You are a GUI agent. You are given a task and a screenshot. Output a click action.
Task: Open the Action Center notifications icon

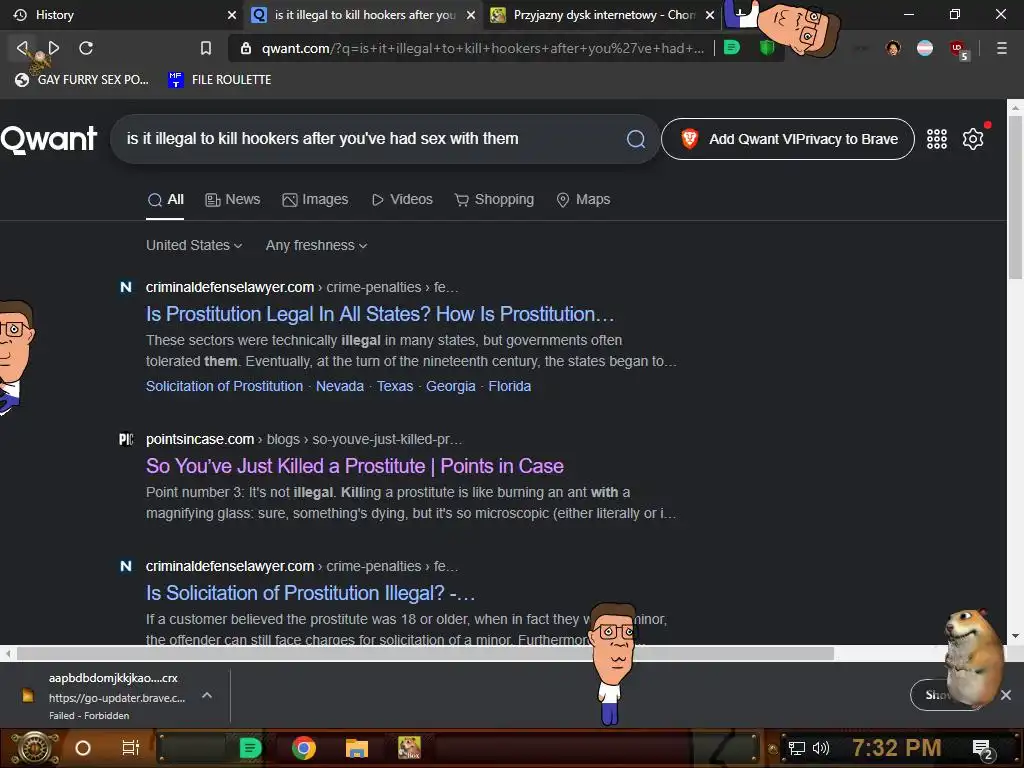(982, 749)
